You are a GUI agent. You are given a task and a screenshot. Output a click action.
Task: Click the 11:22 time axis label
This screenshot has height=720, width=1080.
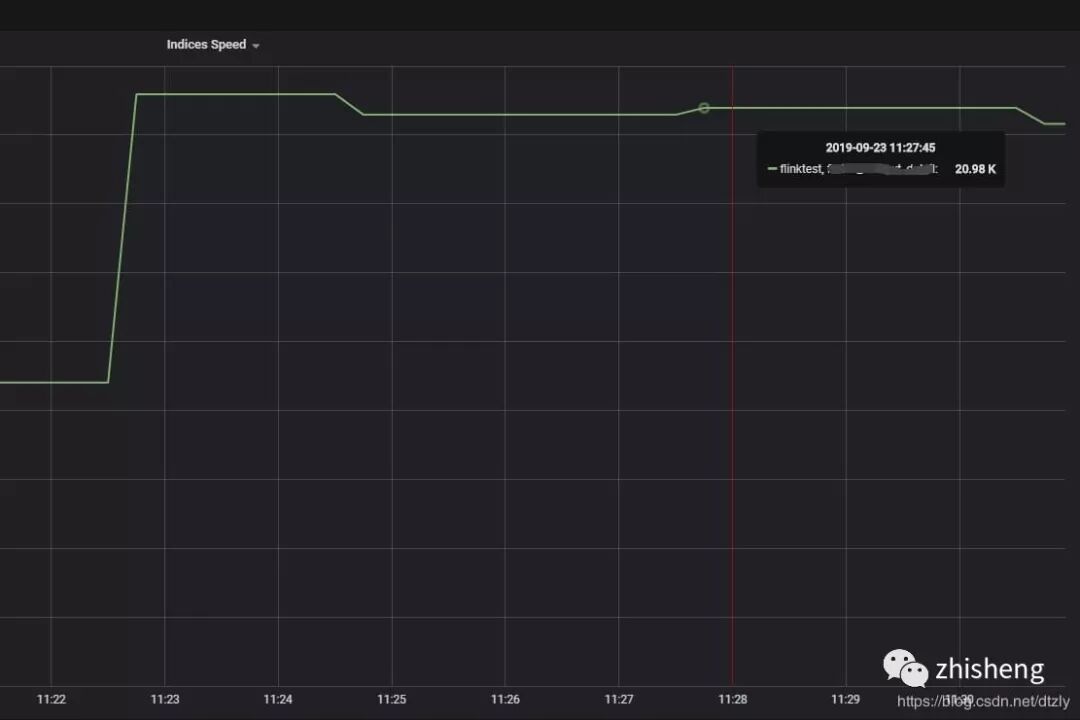[x=51, y=699]
